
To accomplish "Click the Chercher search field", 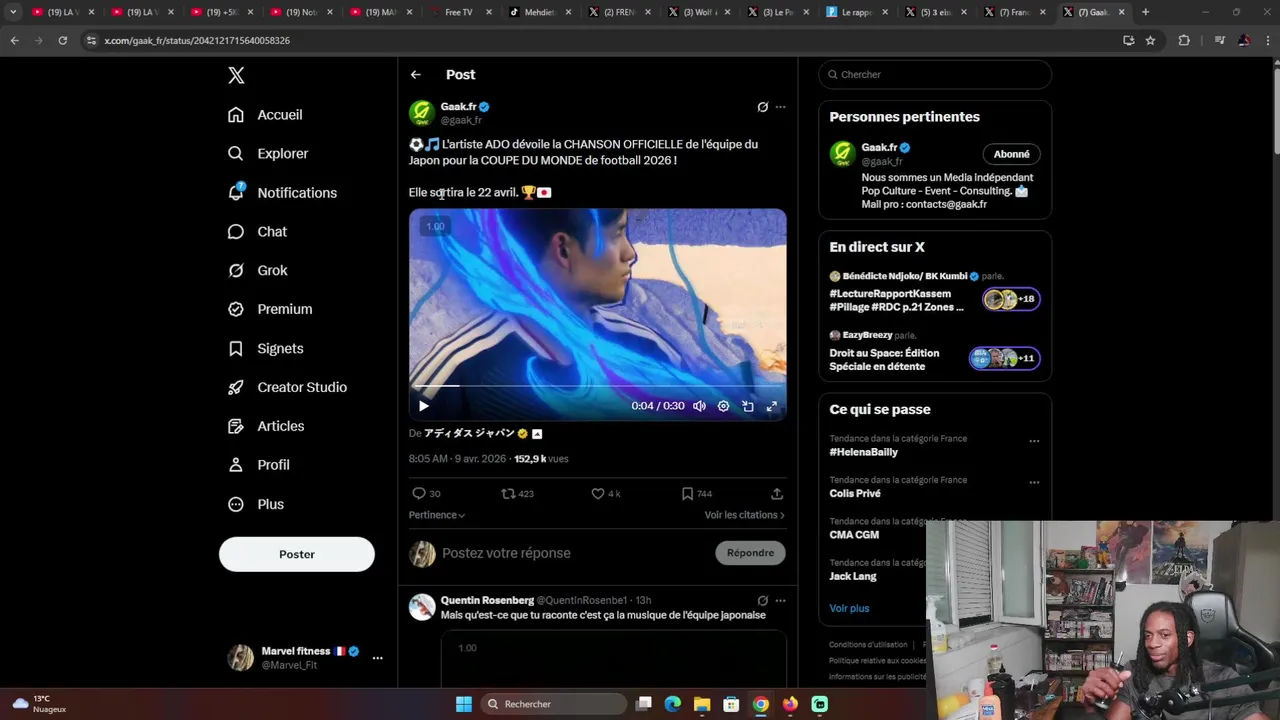I will [x=935, y=74].
